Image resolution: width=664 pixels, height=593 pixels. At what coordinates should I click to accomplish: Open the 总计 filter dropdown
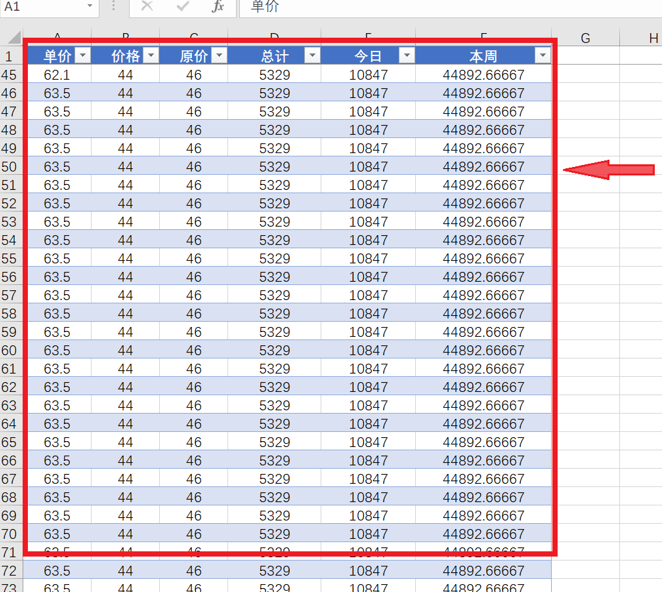312,55
